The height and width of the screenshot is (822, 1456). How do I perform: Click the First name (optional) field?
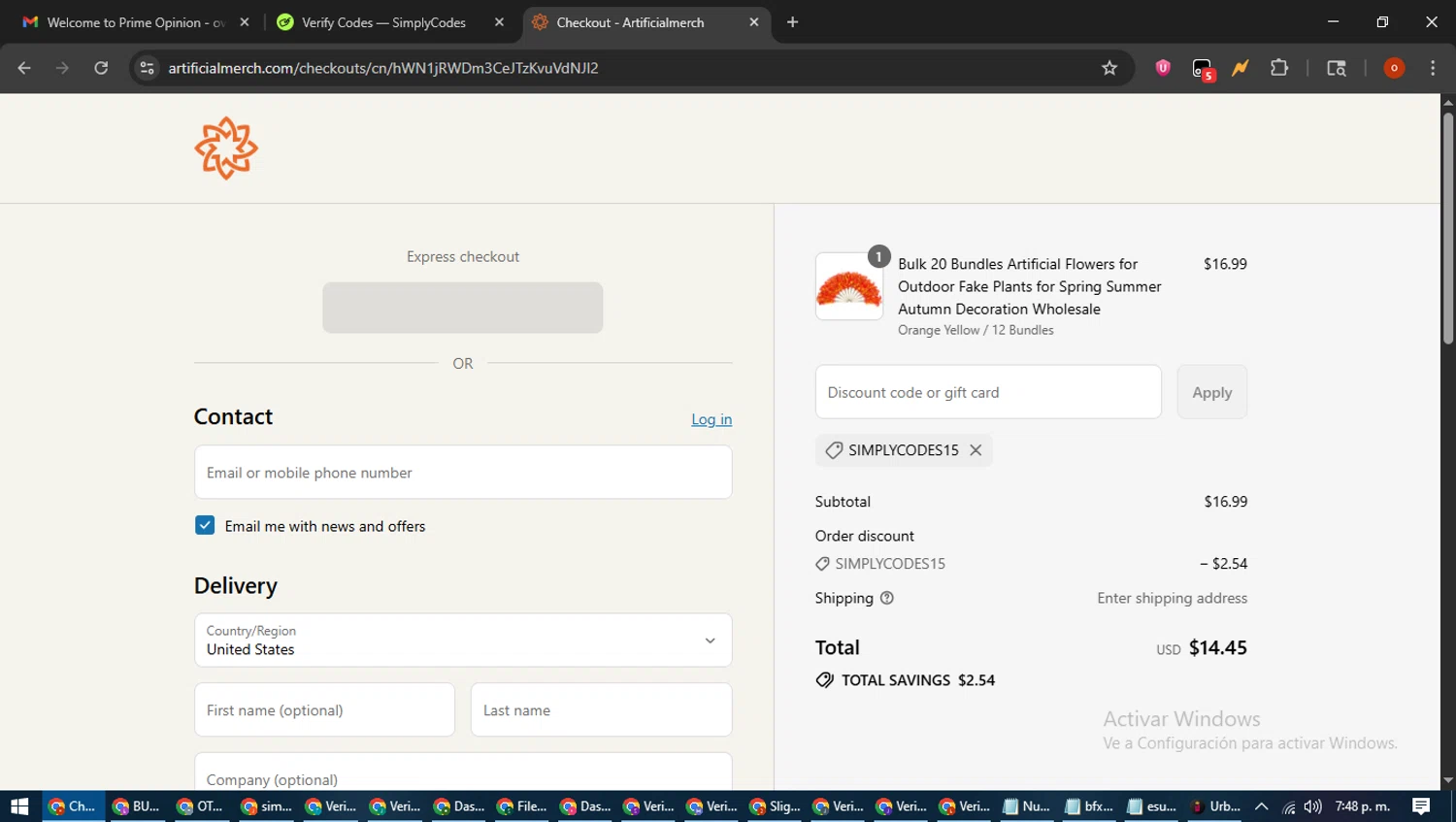[324, 709]
